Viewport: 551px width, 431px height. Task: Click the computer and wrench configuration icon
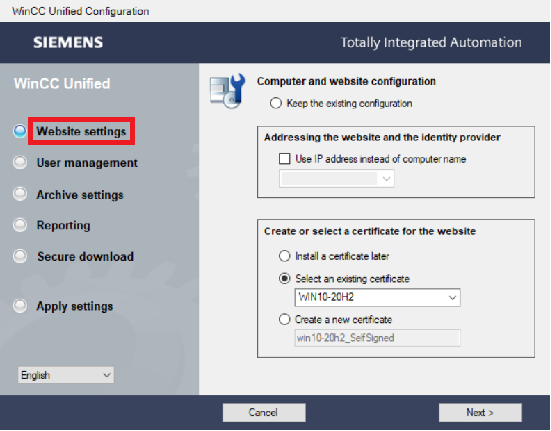227,91
